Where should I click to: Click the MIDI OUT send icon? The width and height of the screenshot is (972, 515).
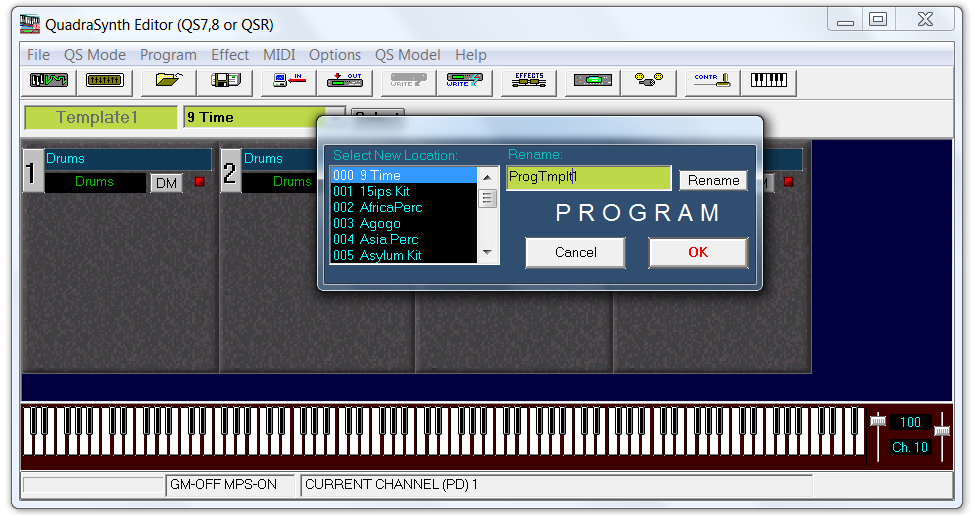[350, 81]
